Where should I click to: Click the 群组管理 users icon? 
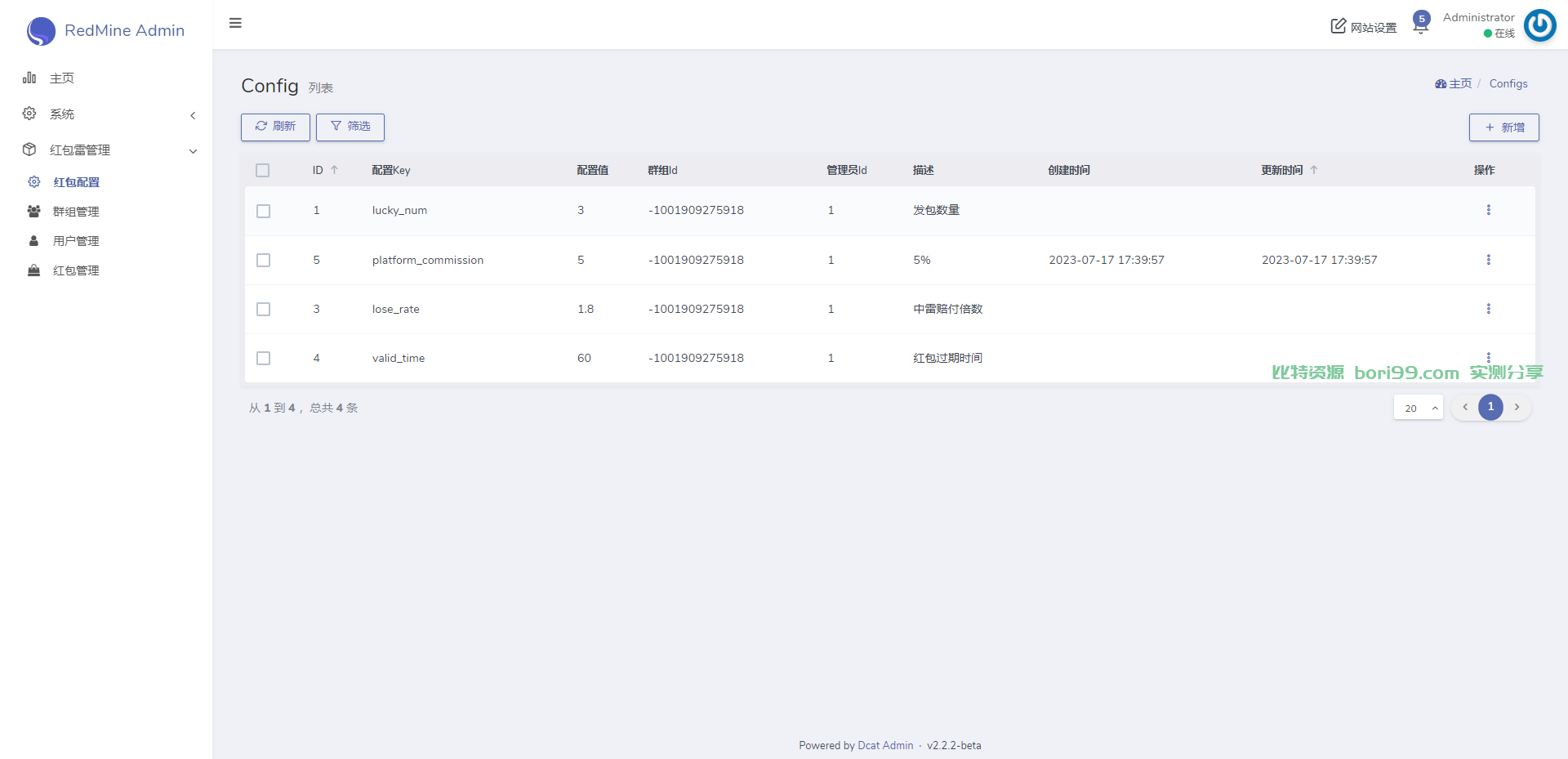tap(34, 212)
